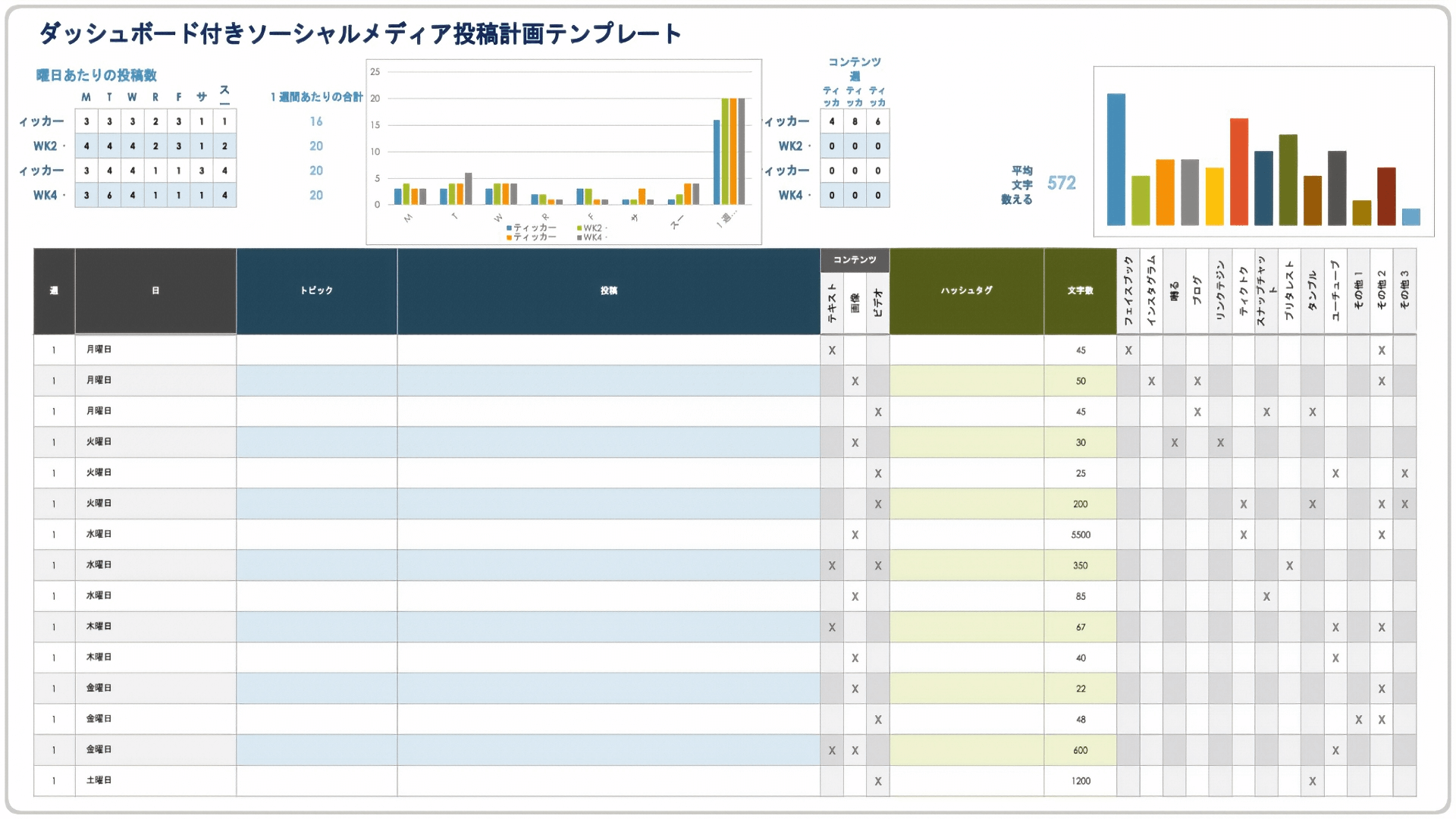The image size is (1456, 819).
Task: Select the character count cell 85
Action: pos(1080,596)
